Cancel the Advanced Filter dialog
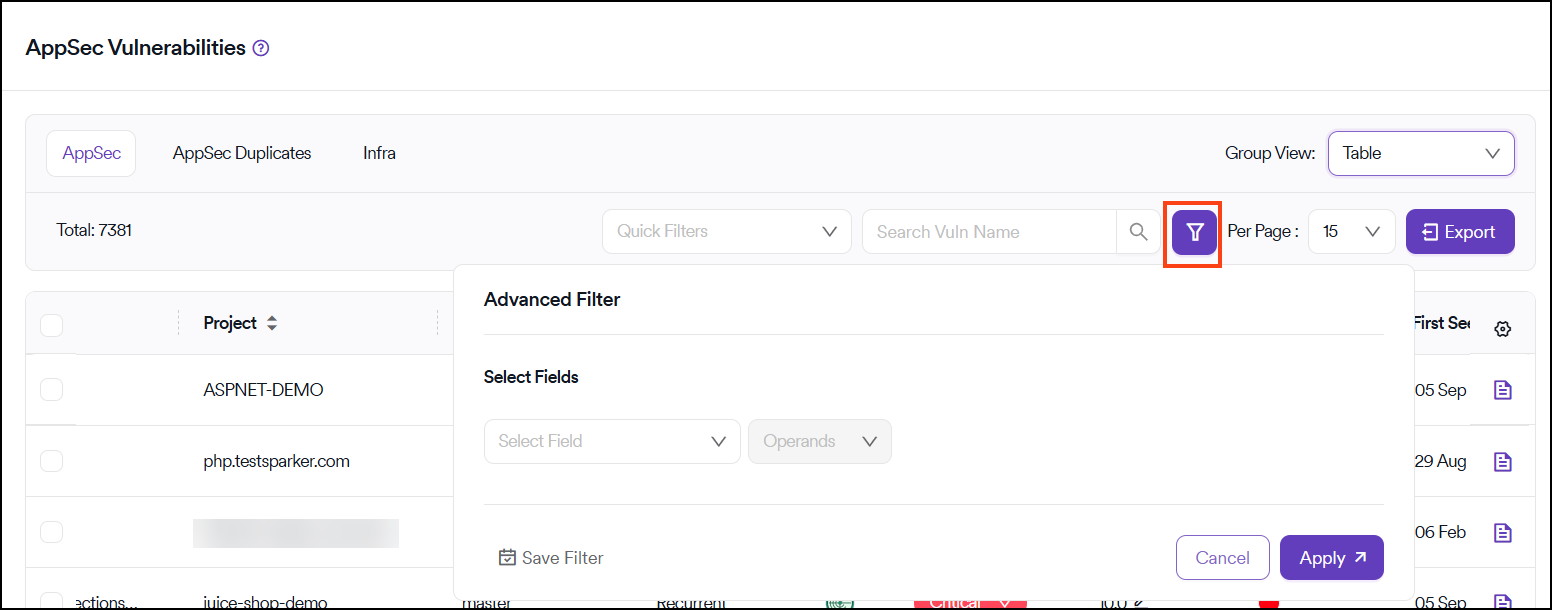The width and height of the screenshot is (1552, 610). tap(1222, 558)
